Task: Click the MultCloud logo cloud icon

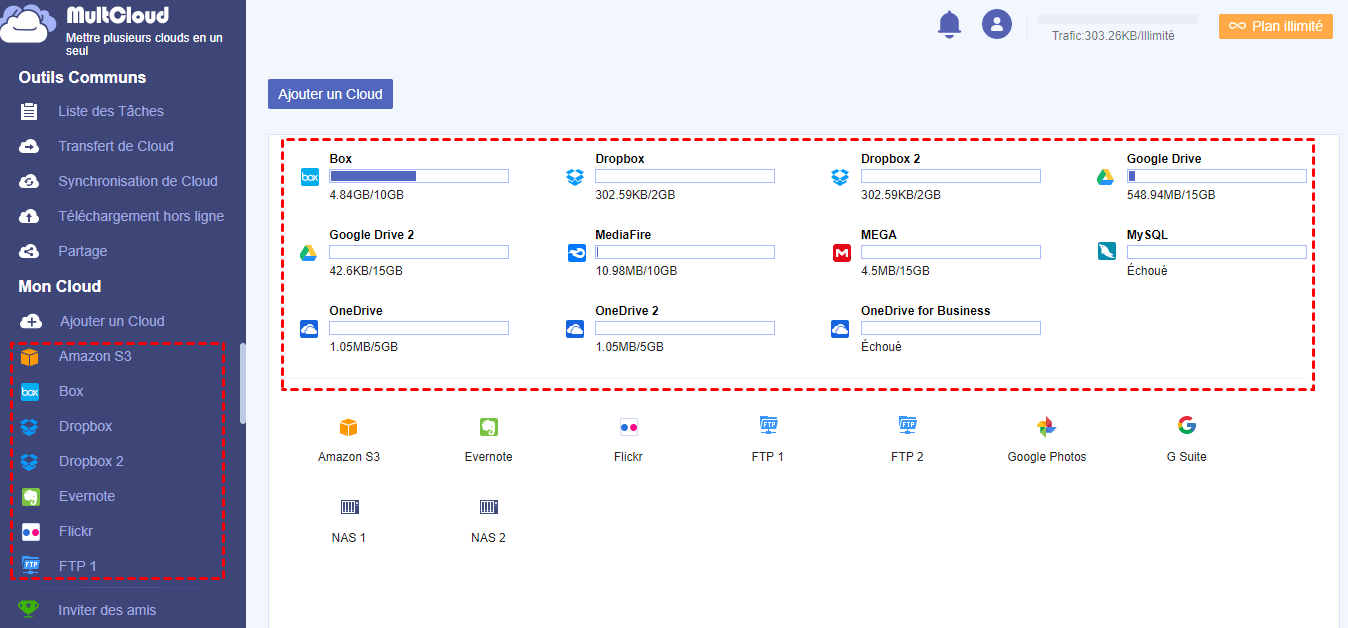Action: [30, 23]
